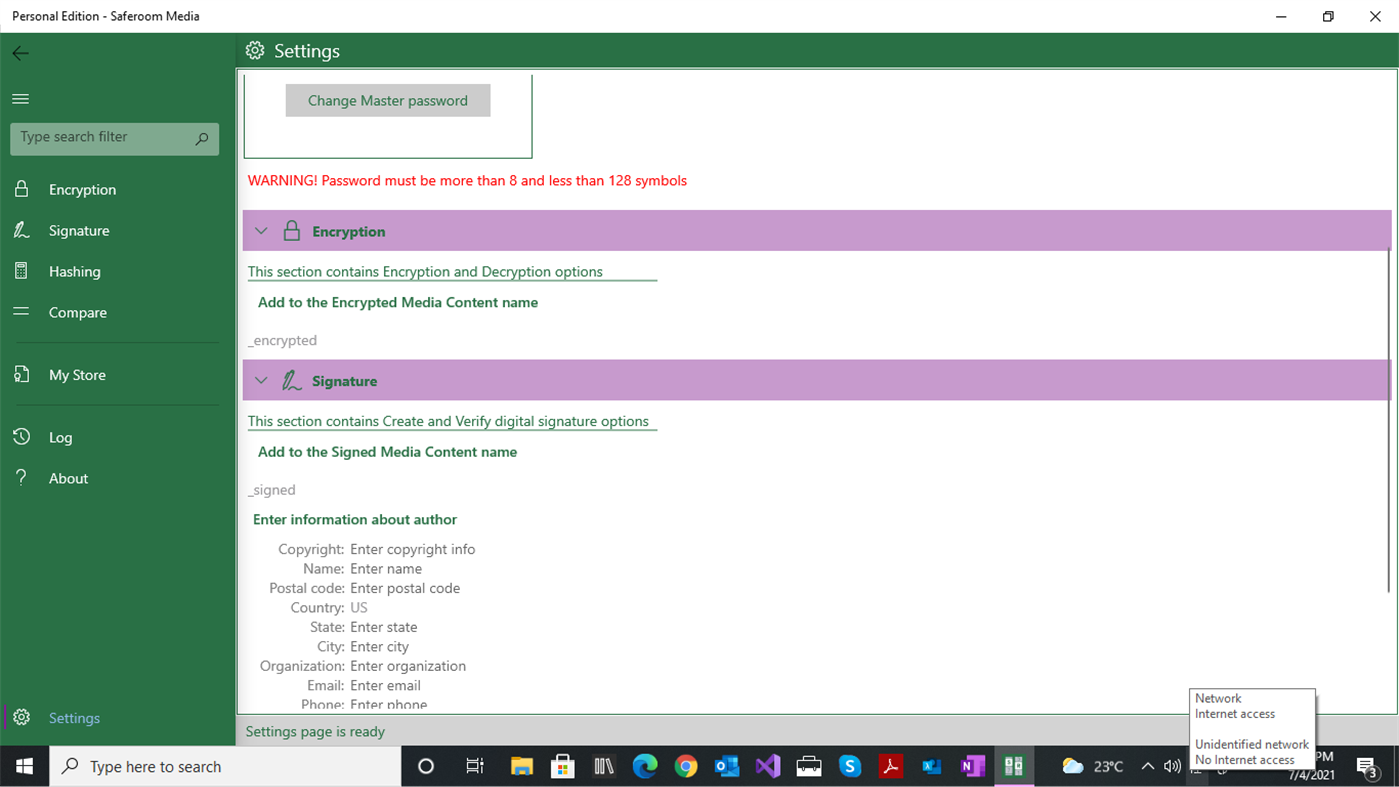Open the Signature pen icon in sidebar
The image size is (1399, 787).
(x=20, y=230)
